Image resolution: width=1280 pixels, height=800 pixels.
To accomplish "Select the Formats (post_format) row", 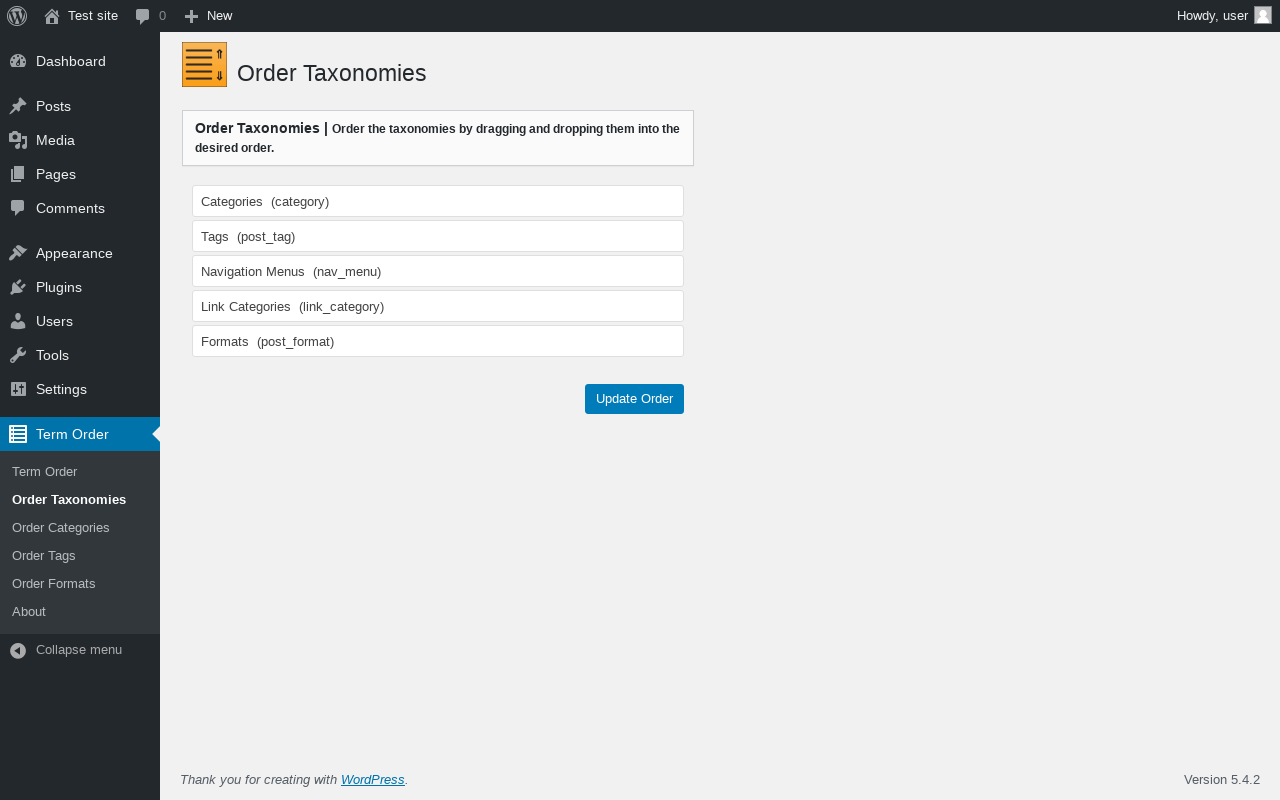I will pyautogui.click(x=438, y=341).
